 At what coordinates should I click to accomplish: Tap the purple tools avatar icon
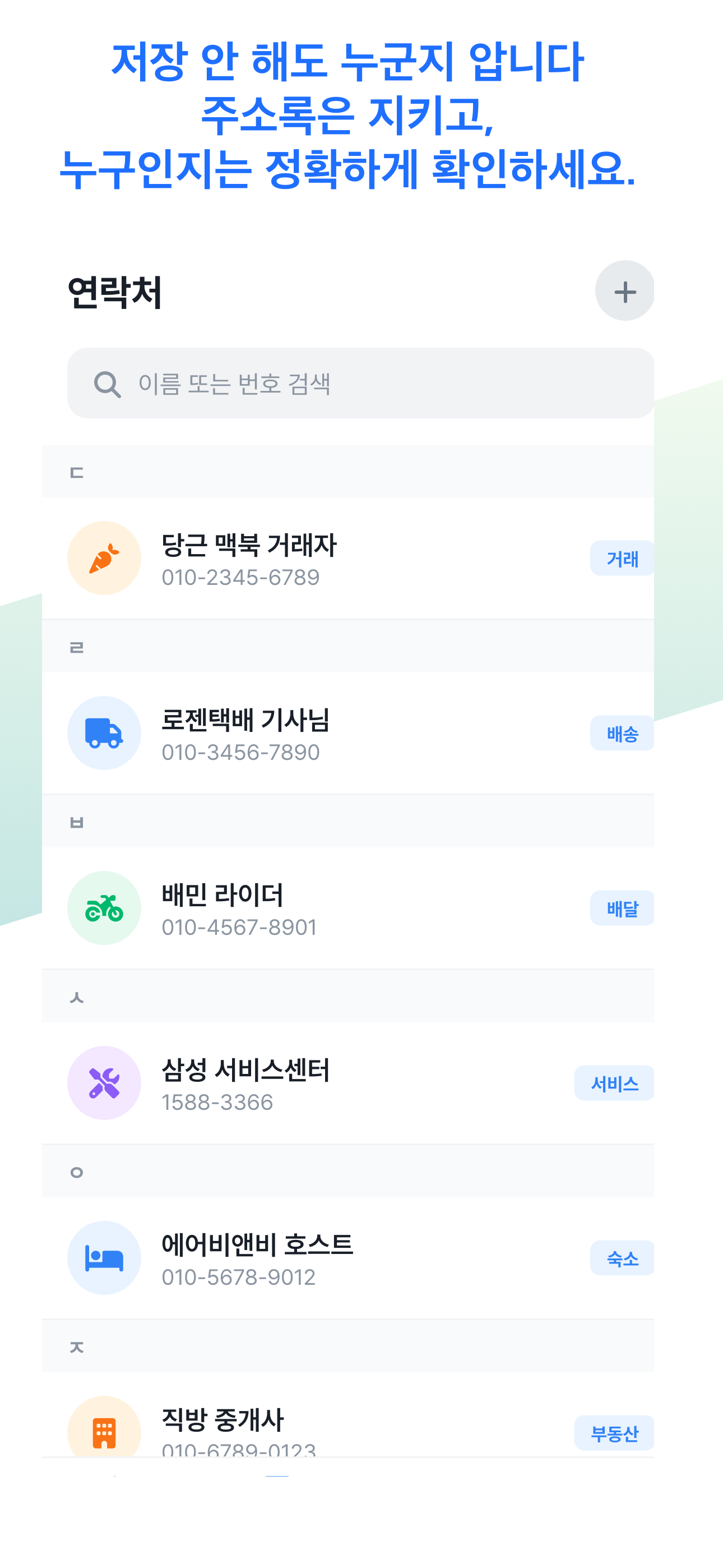click(104, 1083)
